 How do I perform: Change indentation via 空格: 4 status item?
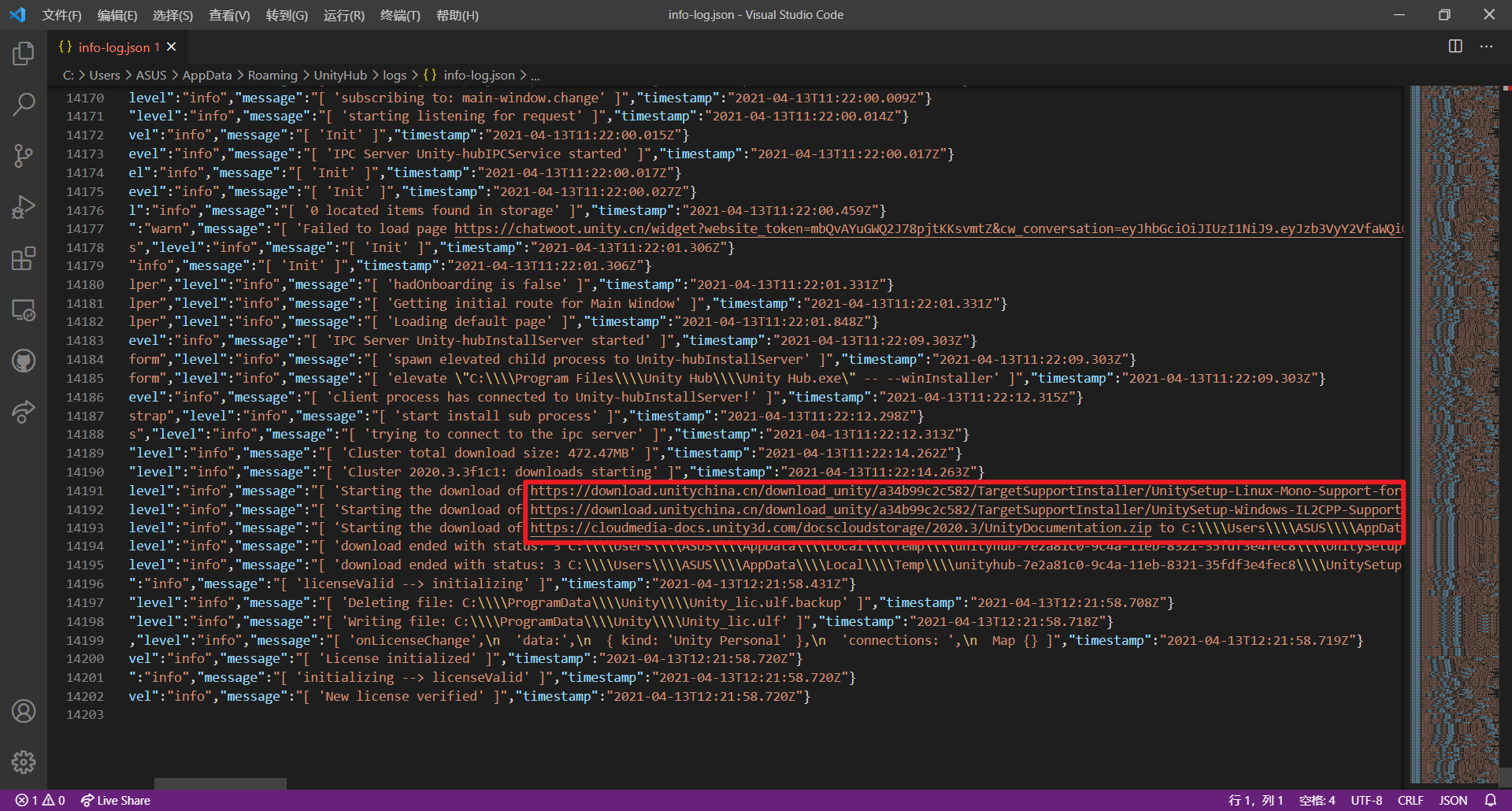click(x=1317, y=800)
